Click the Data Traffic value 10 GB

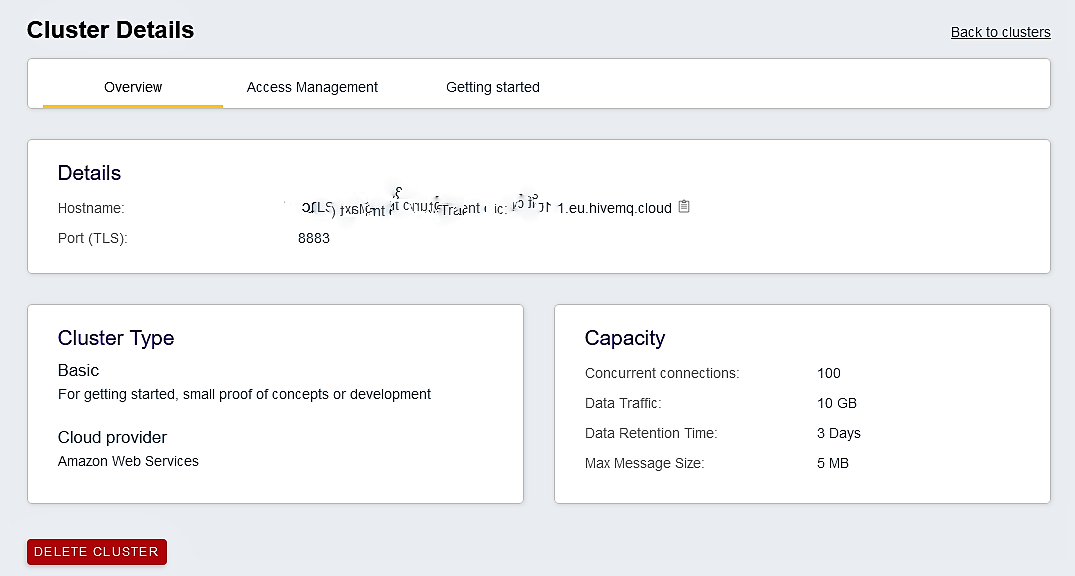837,403
